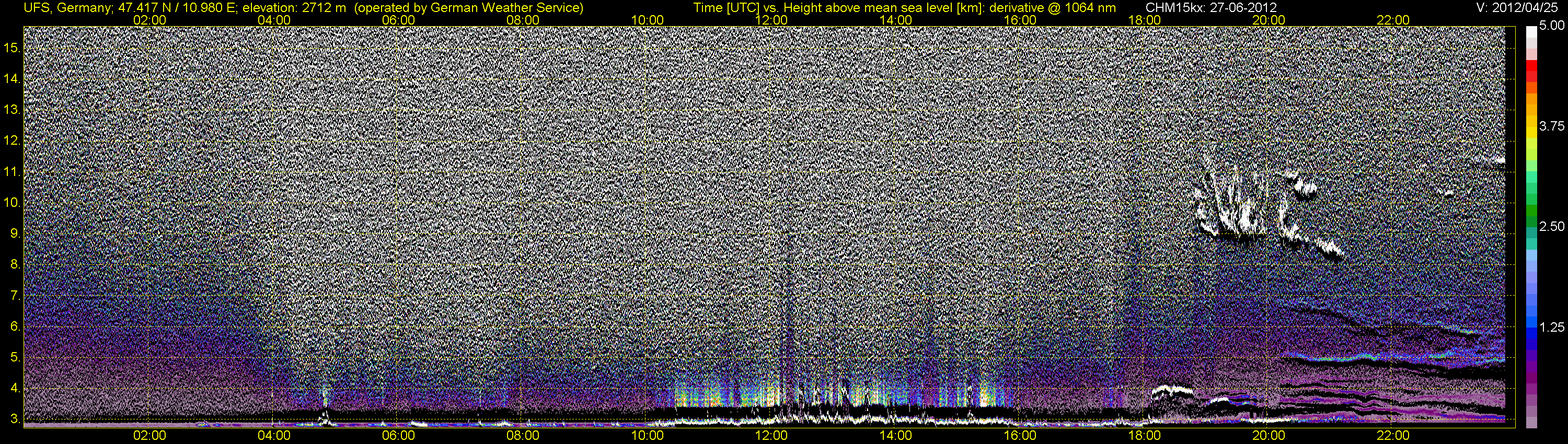This screenshot has width=1568, height=444.
Task: Click the height axis label '3.'
Action: pos(15,419)
